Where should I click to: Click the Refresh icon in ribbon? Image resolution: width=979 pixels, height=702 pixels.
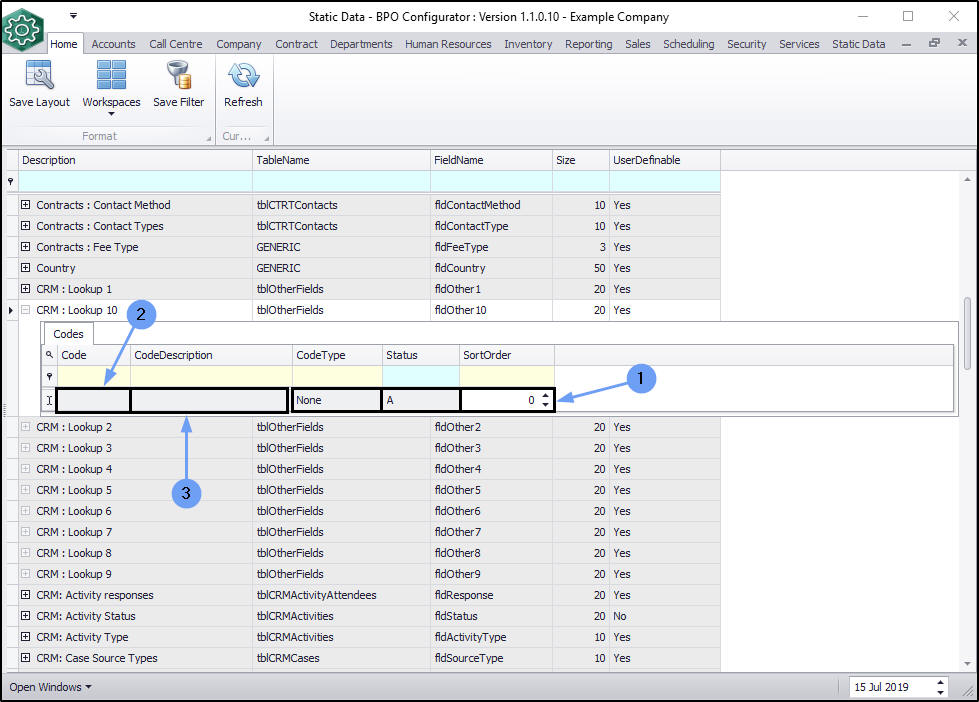click(243, 76)
